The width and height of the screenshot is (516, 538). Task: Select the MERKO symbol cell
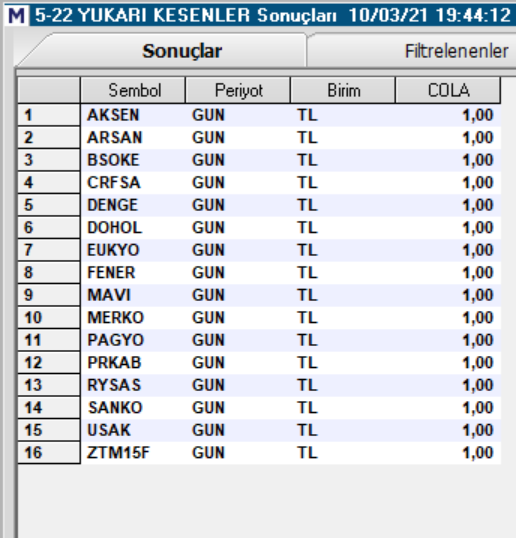(x=133, y=318)
